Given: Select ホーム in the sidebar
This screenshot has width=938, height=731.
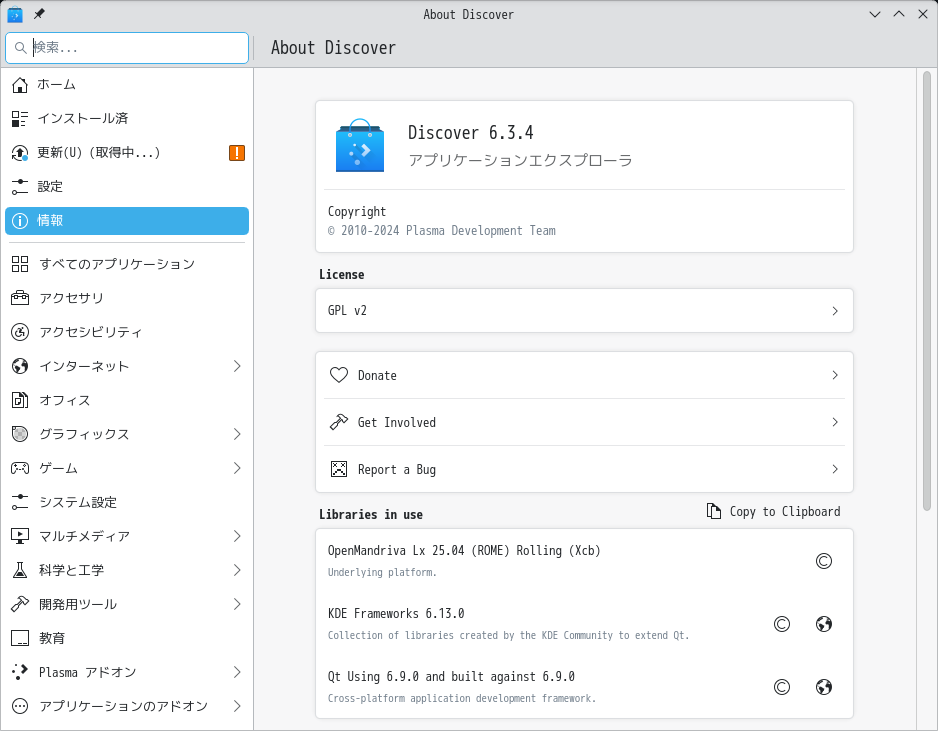Looking at the screenshot, I should (x=127, y=85).
